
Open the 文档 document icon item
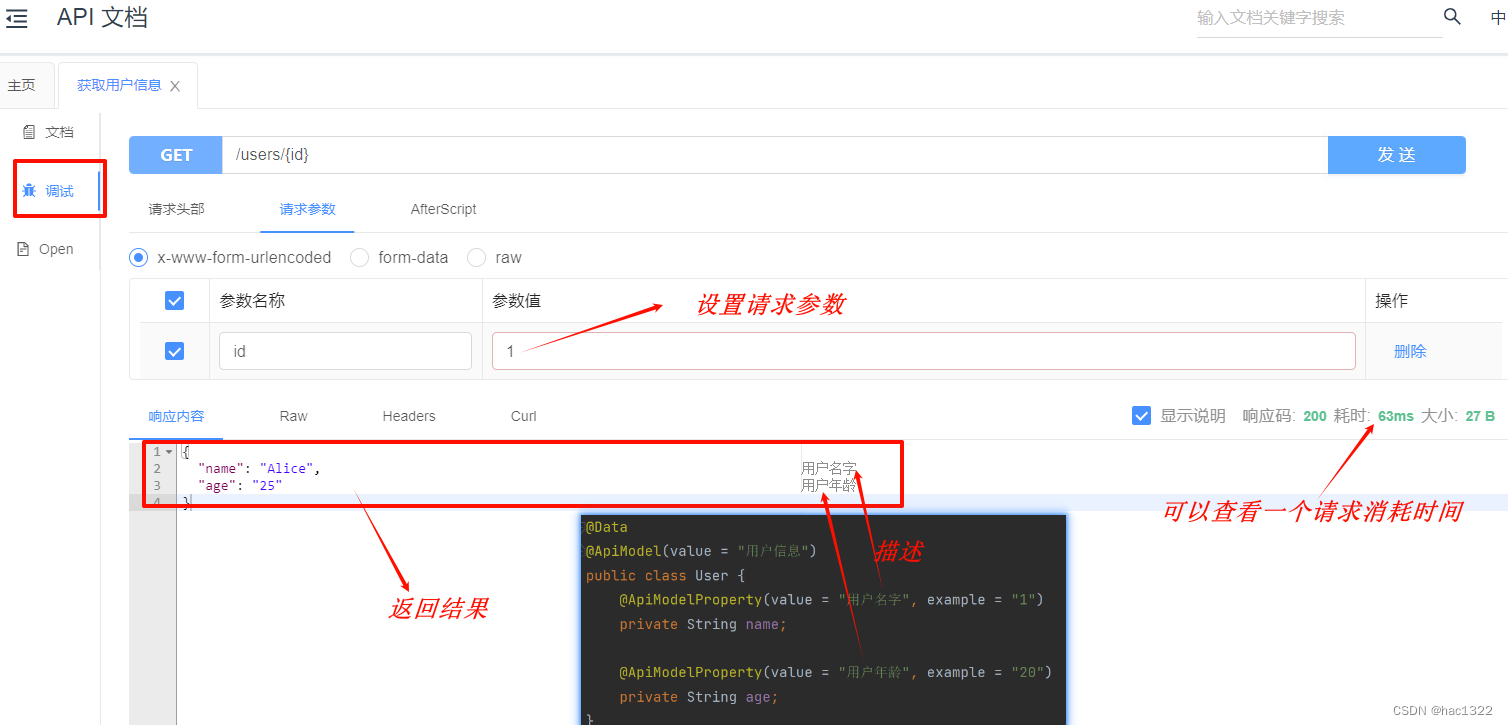29,132
